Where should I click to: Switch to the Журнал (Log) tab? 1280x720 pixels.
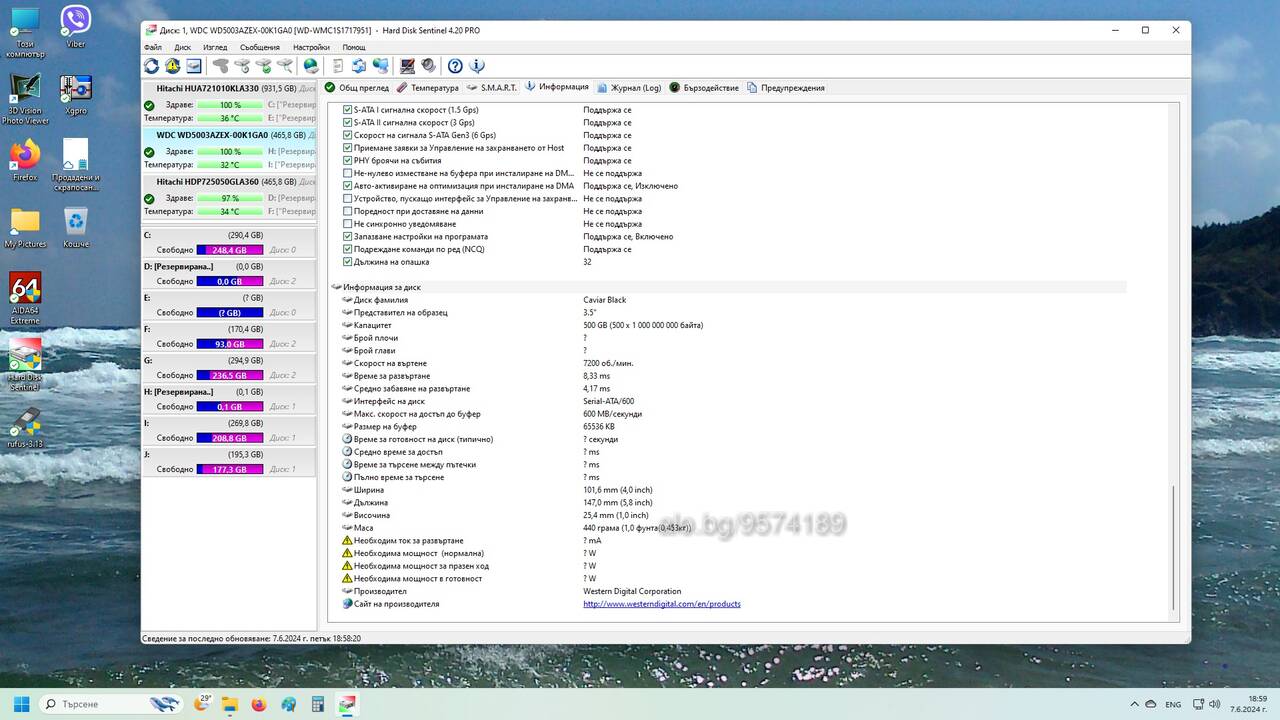[x=629, y=88]
